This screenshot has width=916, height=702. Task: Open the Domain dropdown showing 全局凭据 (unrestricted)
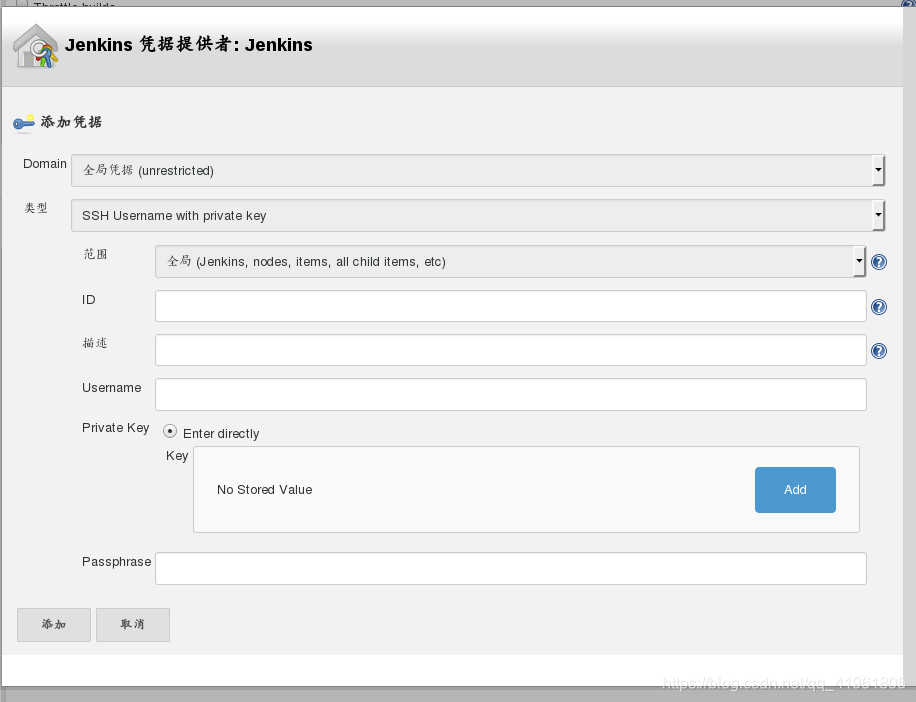[478, 171]
